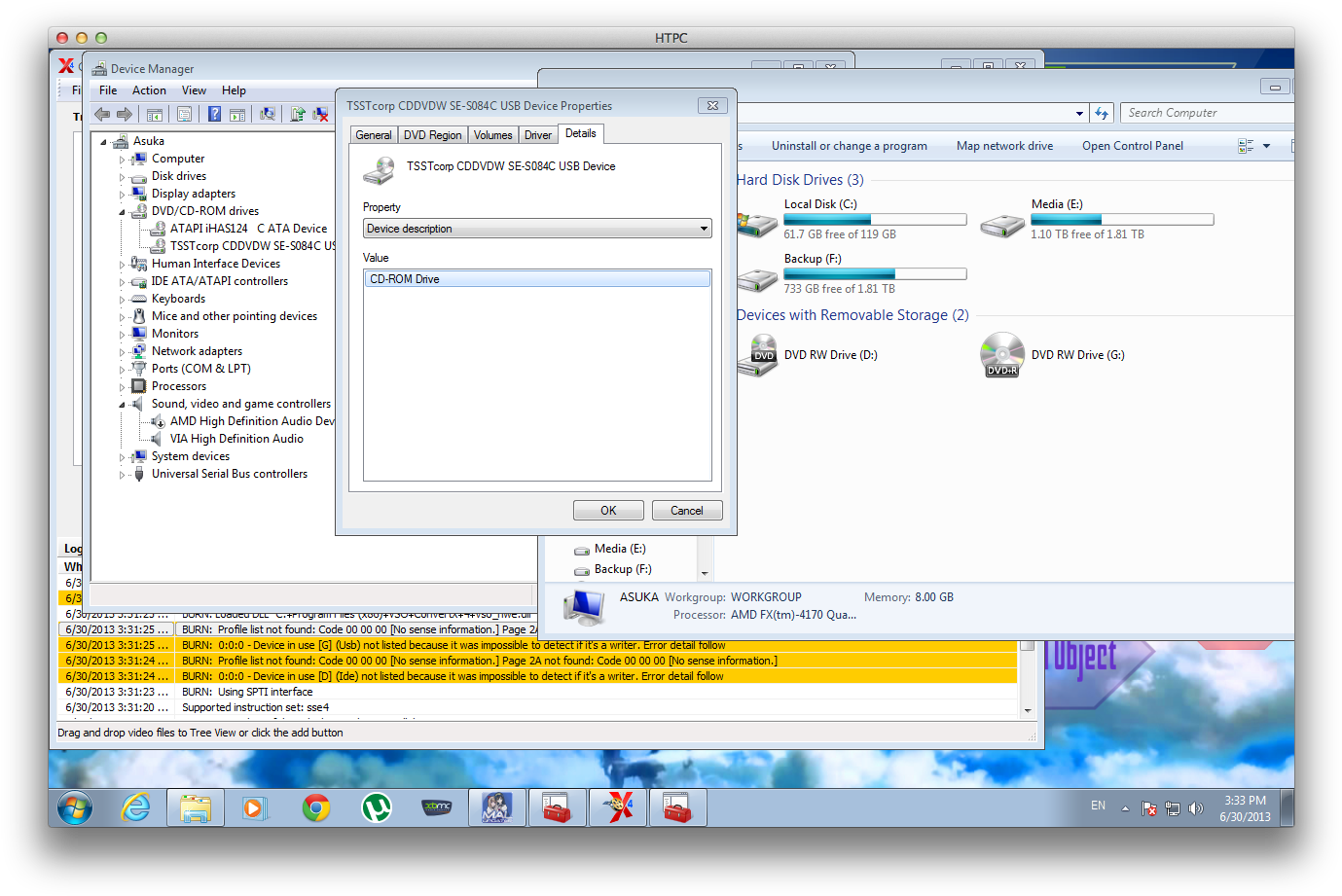Click the Action Center flag tray icon

[x=1149, y=808]
